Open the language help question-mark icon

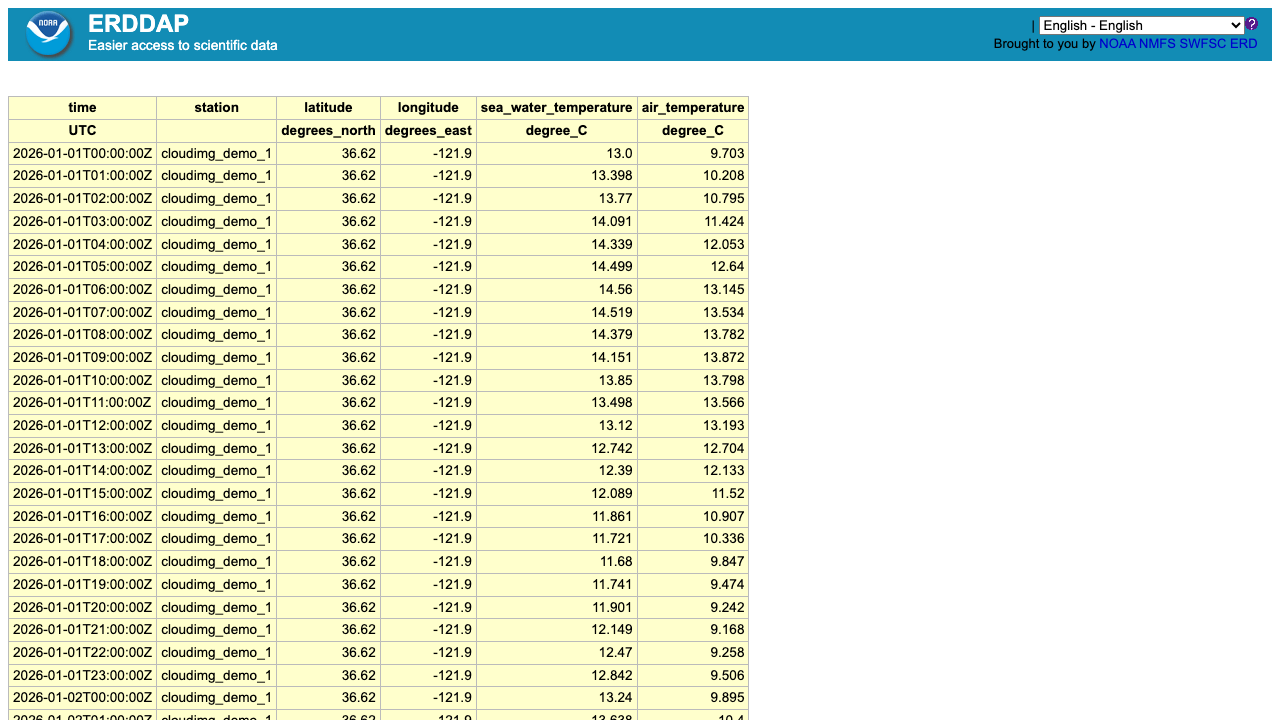click(x=1251, y=25)
